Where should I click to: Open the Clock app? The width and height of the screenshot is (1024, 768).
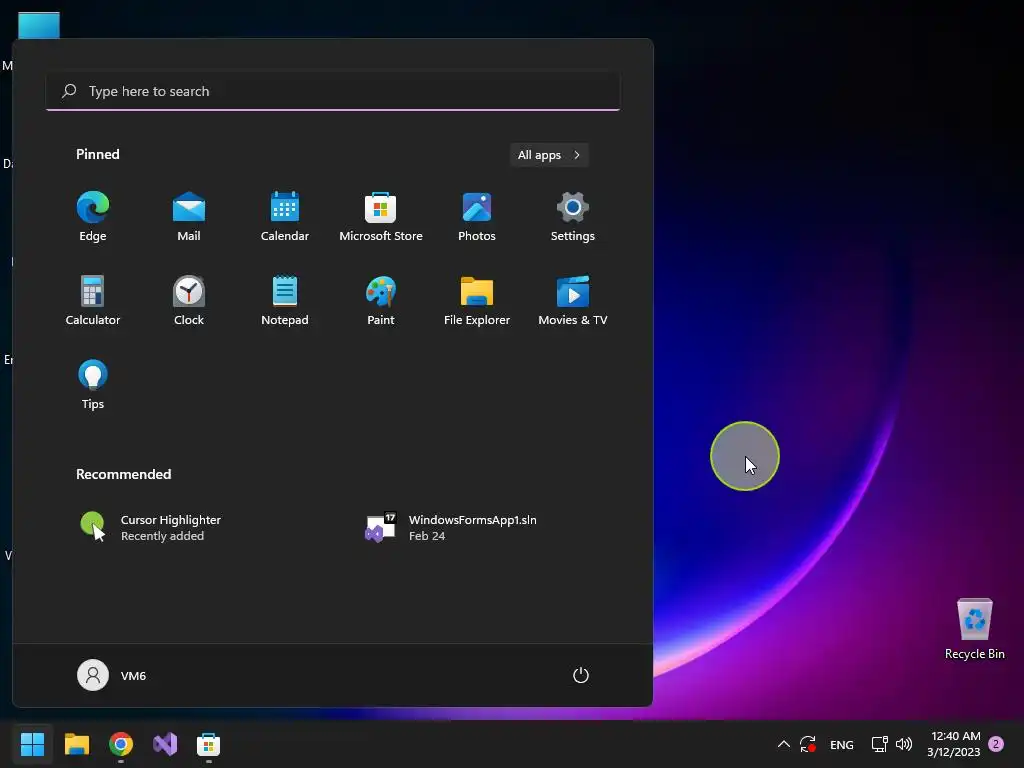pos(189,300)
